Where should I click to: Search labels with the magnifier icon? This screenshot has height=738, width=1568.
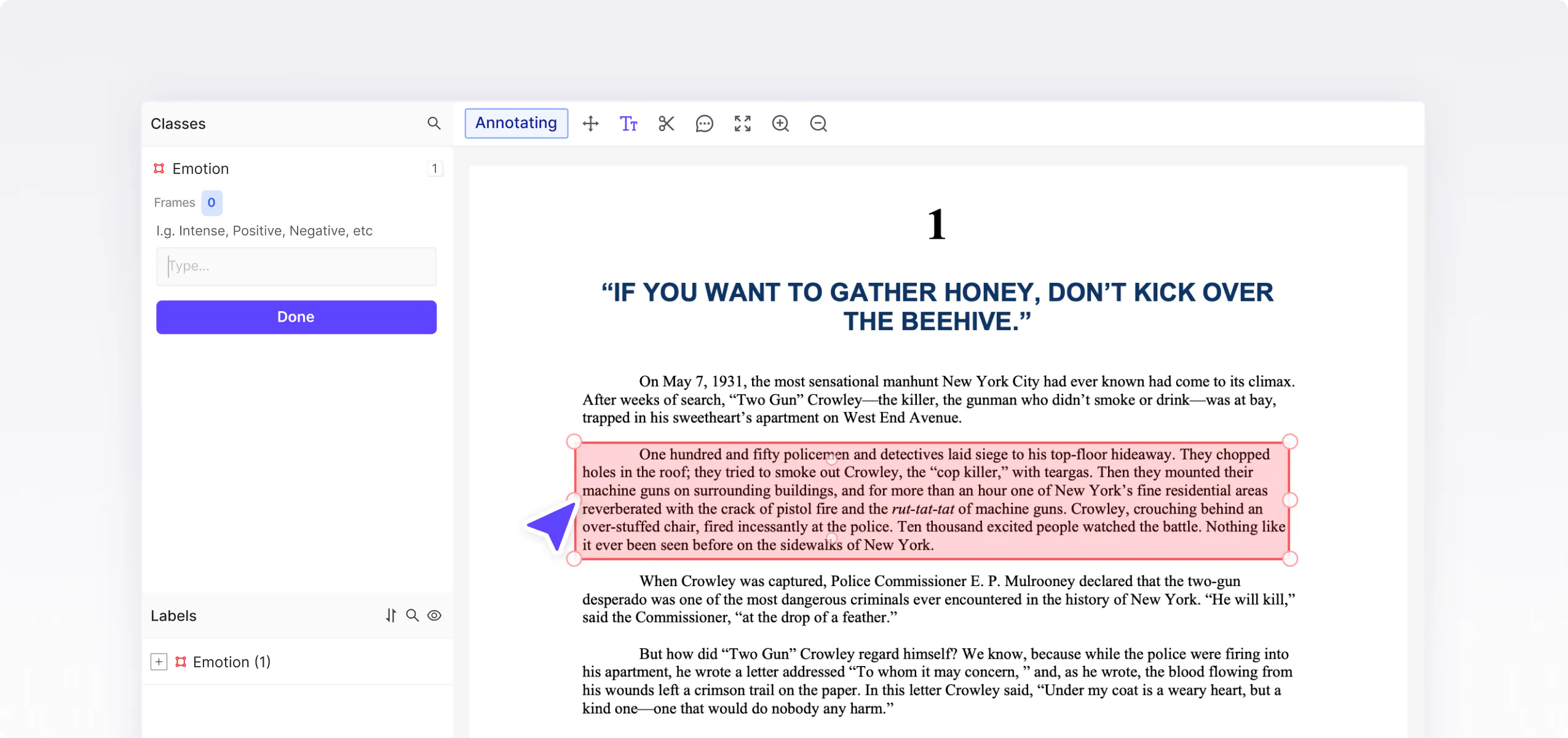413,616
